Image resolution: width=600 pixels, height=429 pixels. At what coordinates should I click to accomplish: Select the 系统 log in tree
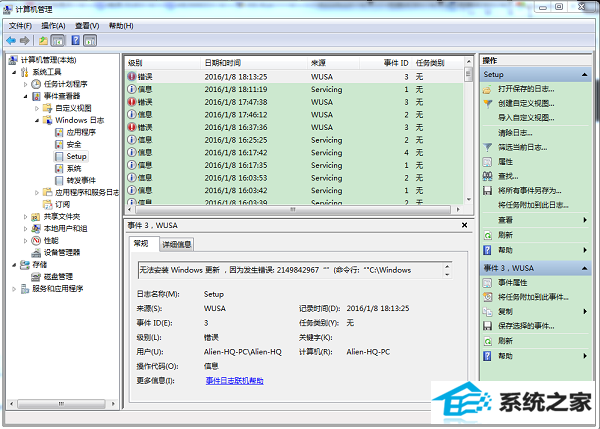pos(68,168)
